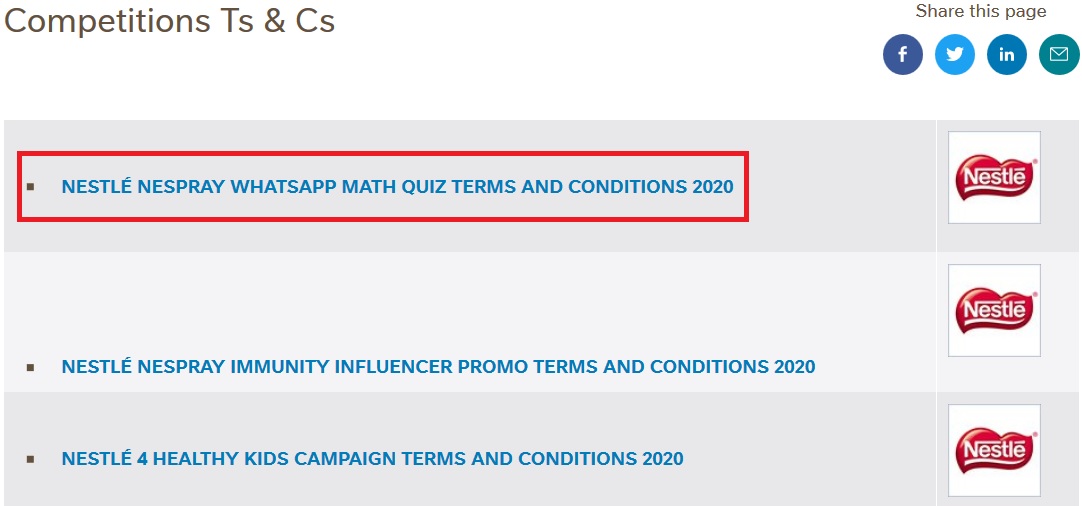This screenshot has height=506, width=1082.
Task: Click empty area above Immunity Influencer link
Action: tap(438, 300)
